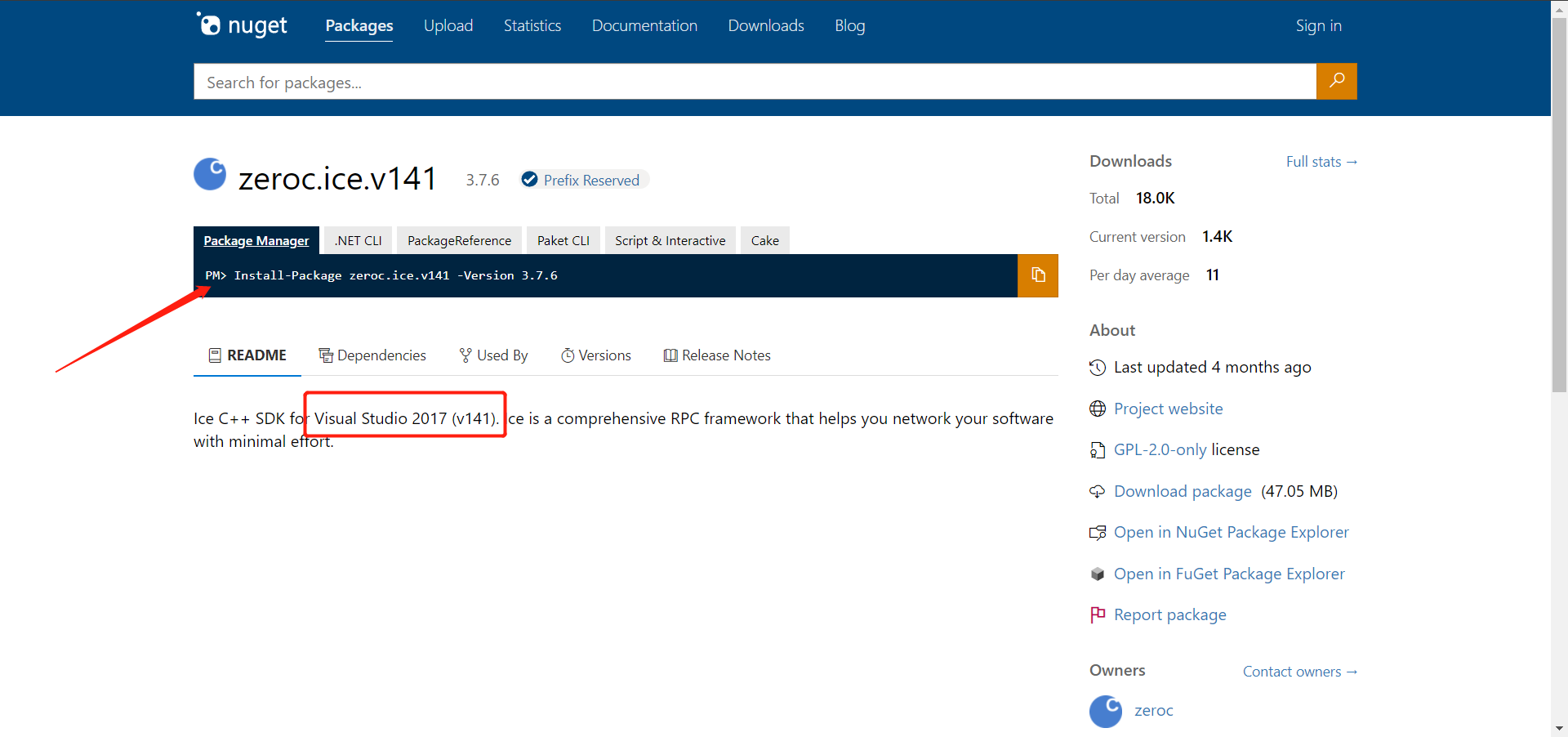Click the NuGet Package Explorer icon
This screenshot has height=737, width=1568.
coord(1098,533)
